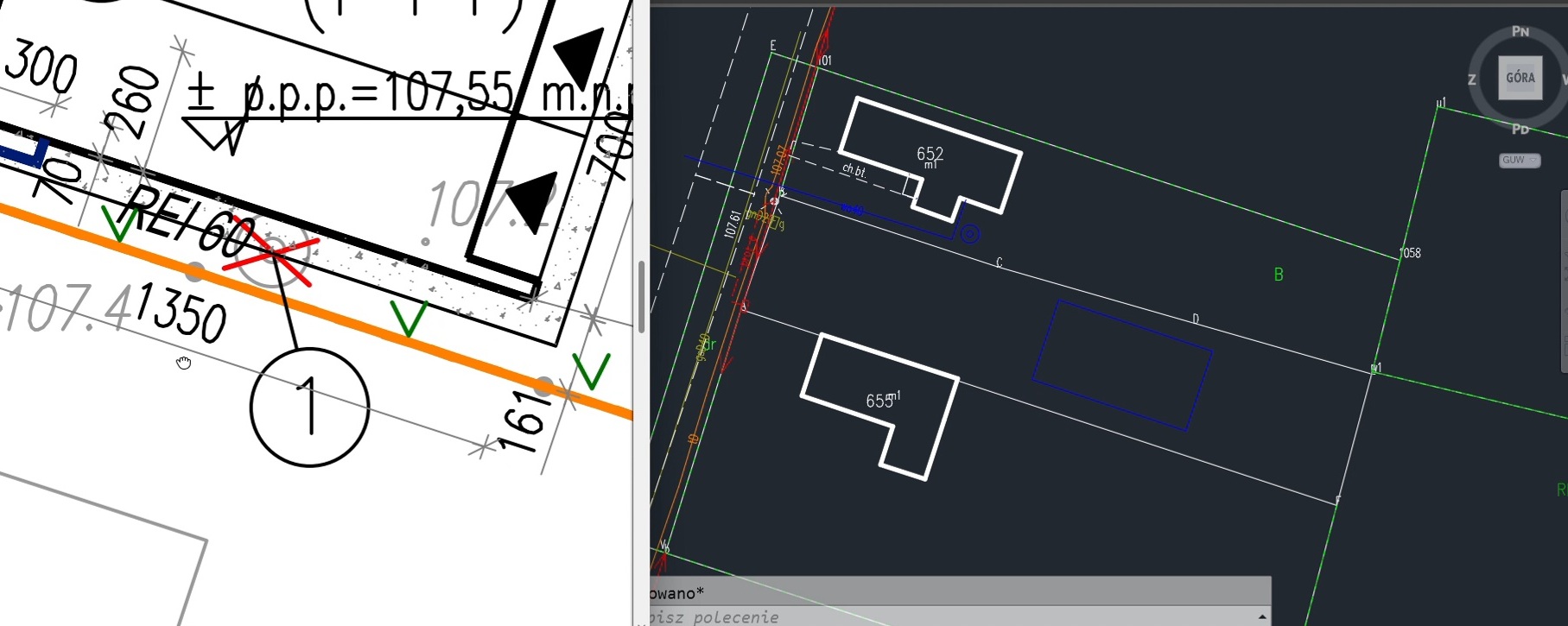
Task: Expand the command history arrow
Action: click(1262, 617)
